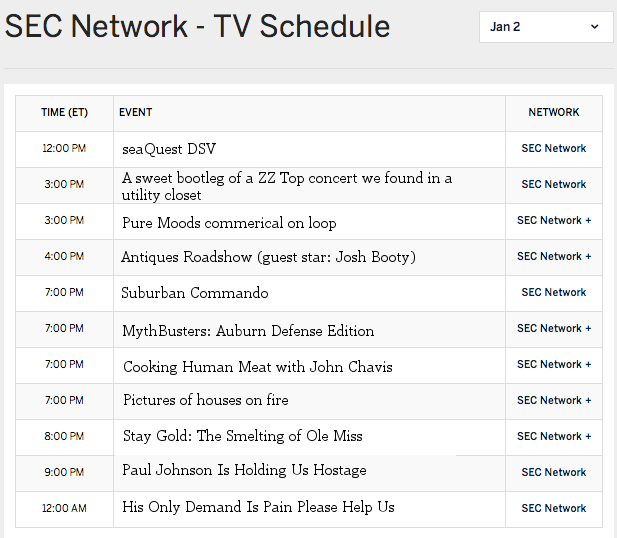Click SEC Network + in the 8:00 PM row
Screen dimensions: 617x538
coord(554,436)
